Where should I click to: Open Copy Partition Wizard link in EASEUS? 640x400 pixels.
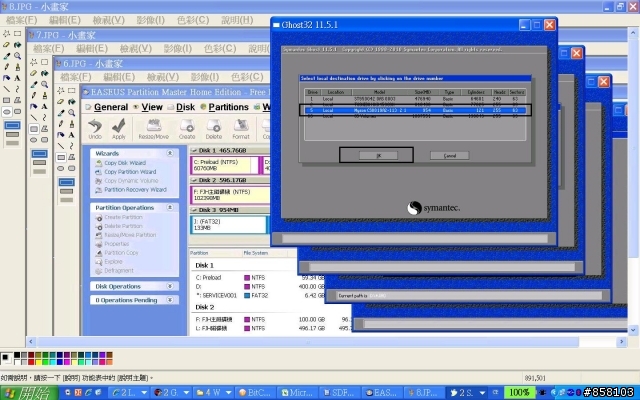coord(130,172)
